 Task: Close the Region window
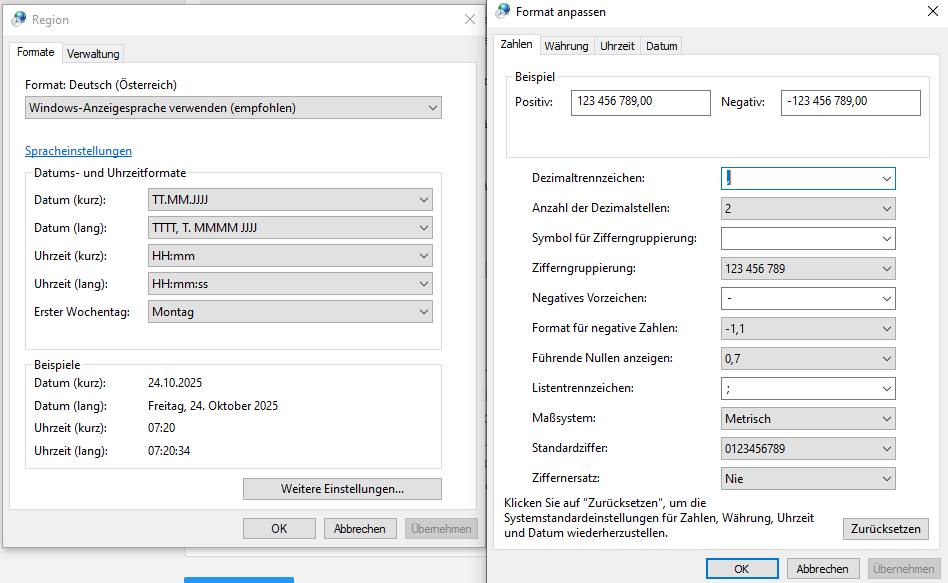click(x=470, y=19)
